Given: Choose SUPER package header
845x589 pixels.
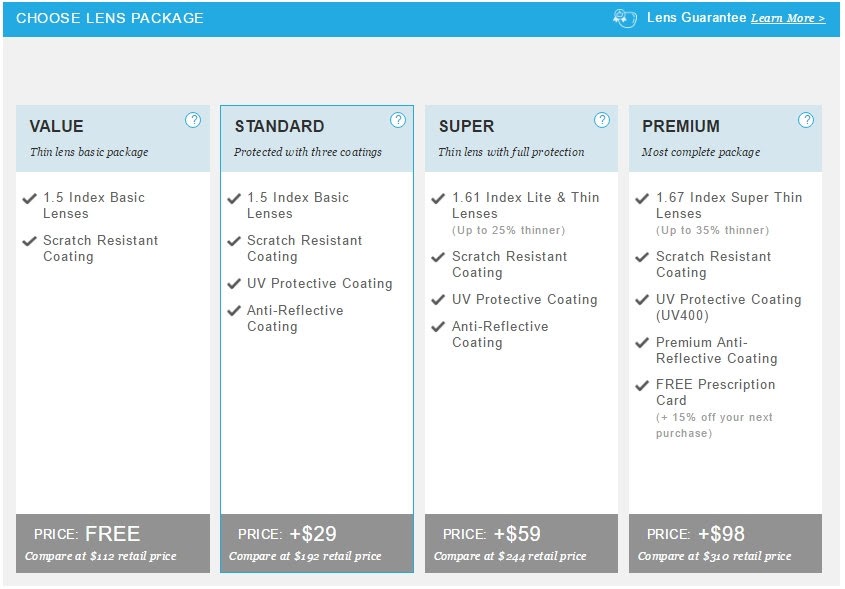Looking at the screenshot, I should pos(521,138).
